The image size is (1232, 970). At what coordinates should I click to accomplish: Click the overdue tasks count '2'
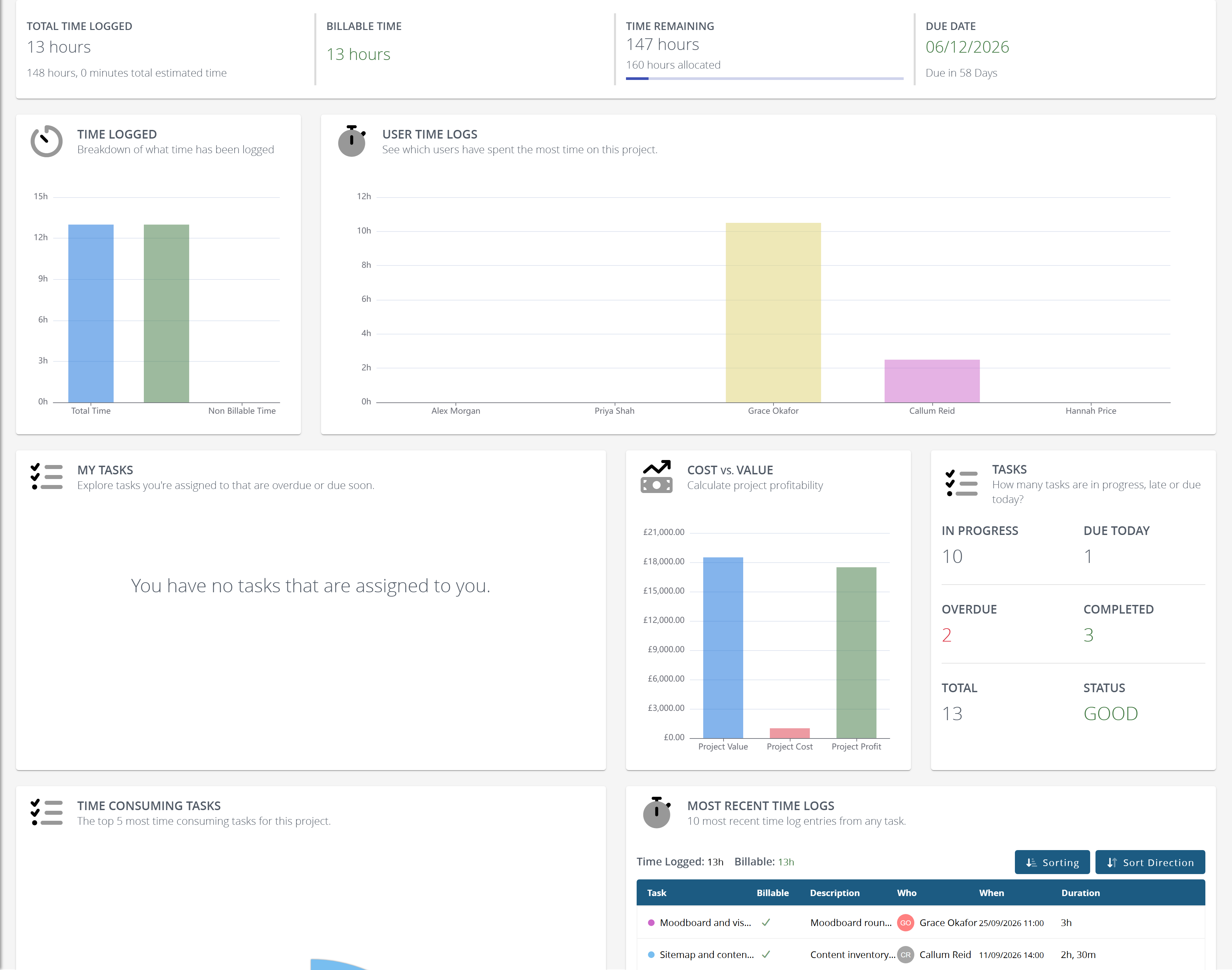pyautogui.click(x=946, y=635)
